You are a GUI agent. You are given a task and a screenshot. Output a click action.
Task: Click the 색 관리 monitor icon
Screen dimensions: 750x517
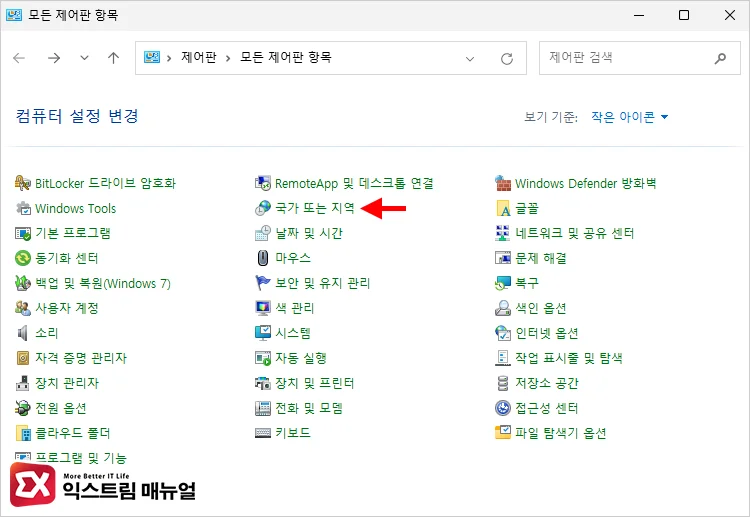263,308
